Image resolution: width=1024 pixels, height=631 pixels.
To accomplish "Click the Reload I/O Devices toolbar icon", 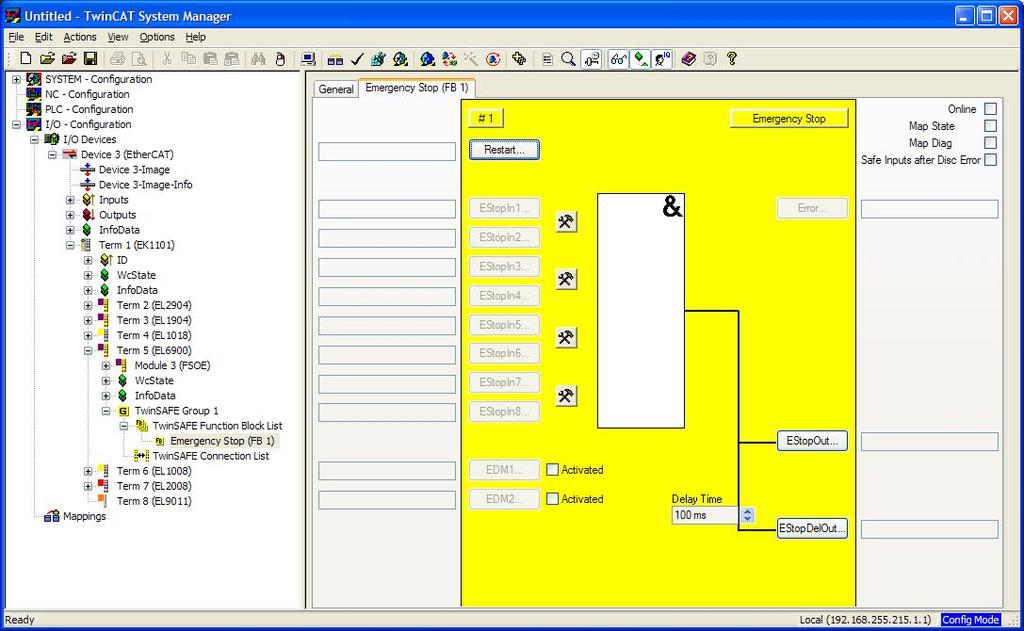I will pos(449,59).
